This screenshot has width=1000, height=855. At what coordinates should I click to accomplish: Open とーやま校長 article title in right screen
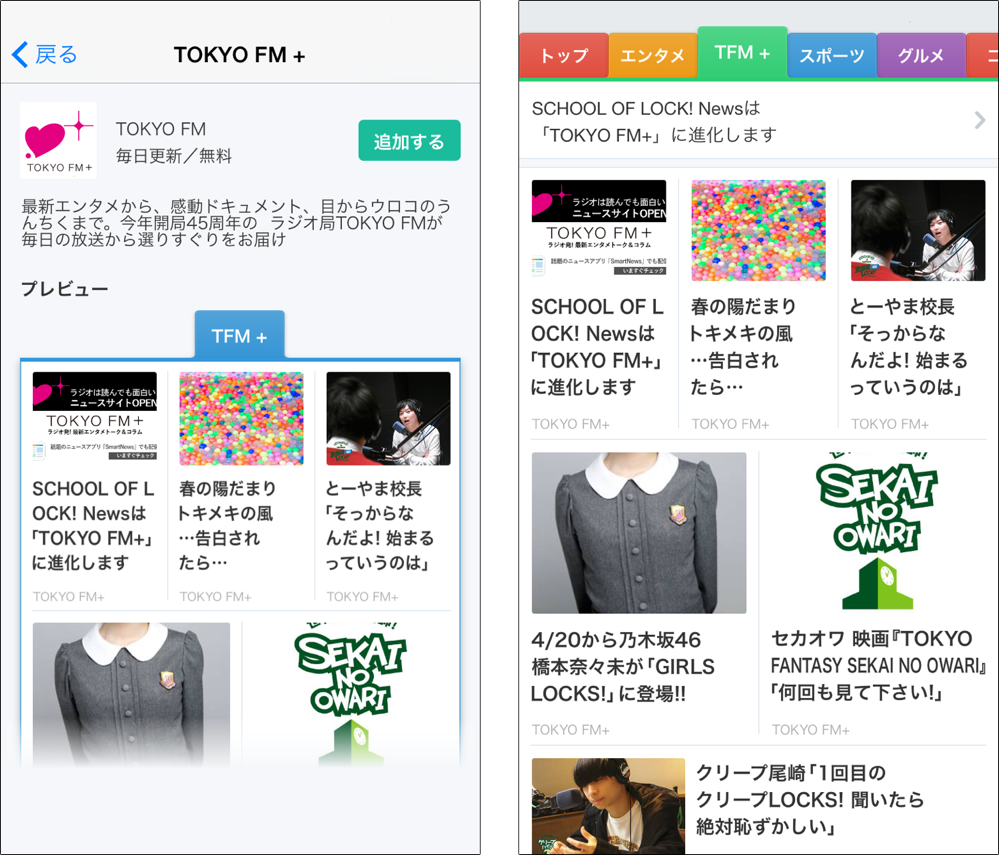pos(908,347)
